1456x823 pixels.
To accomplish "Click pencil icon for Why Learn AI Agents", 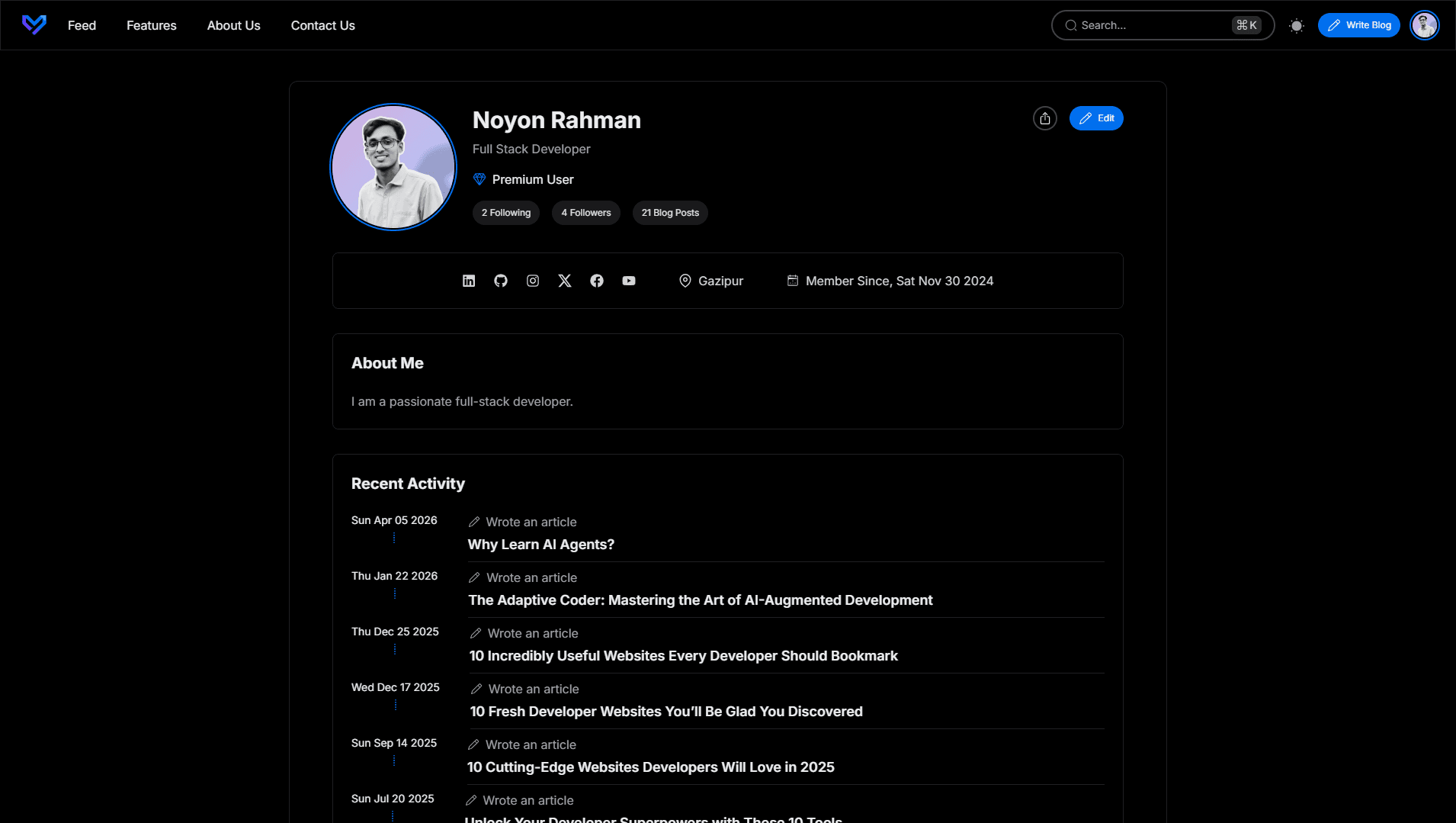I will tap(474, 522).
